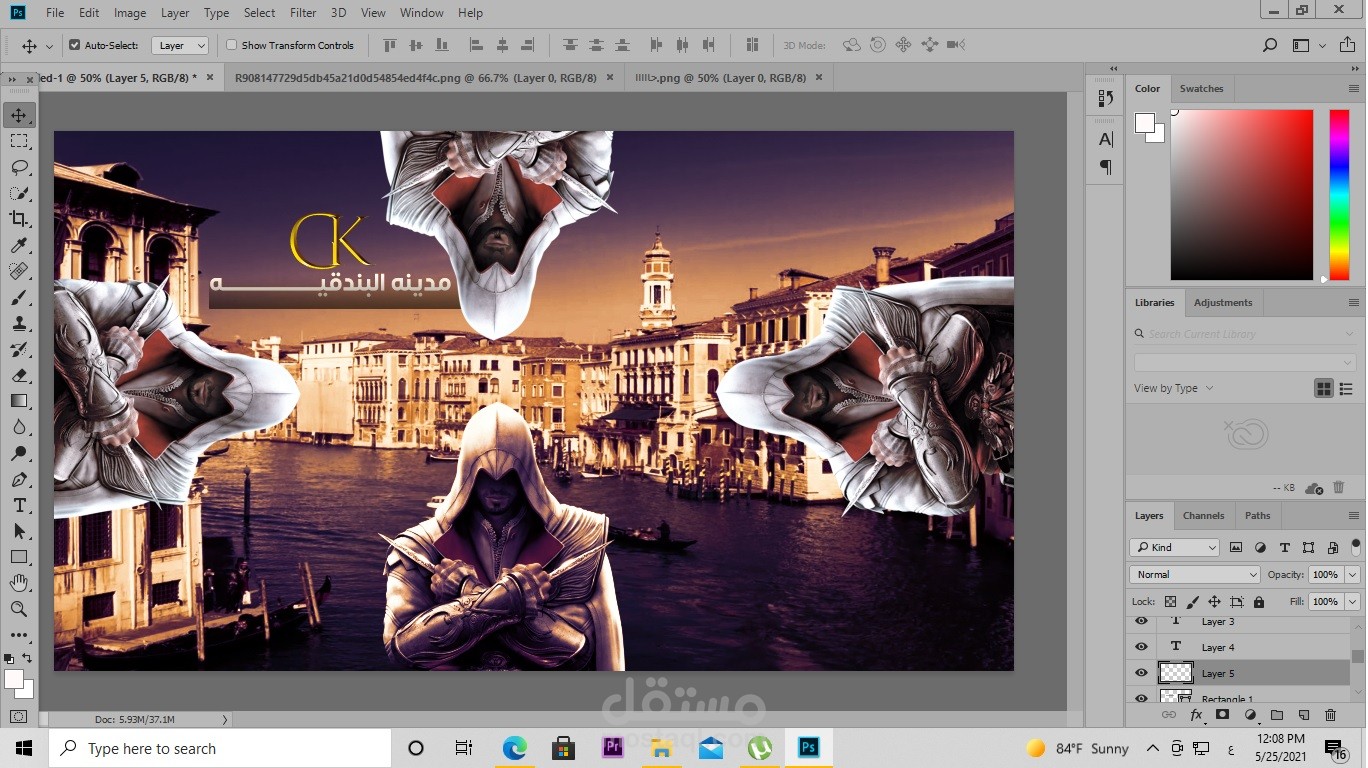Screen dimensions: 1368x768
Task: Open the Auto-Select Layer dropdown
Action: point(180,45)
